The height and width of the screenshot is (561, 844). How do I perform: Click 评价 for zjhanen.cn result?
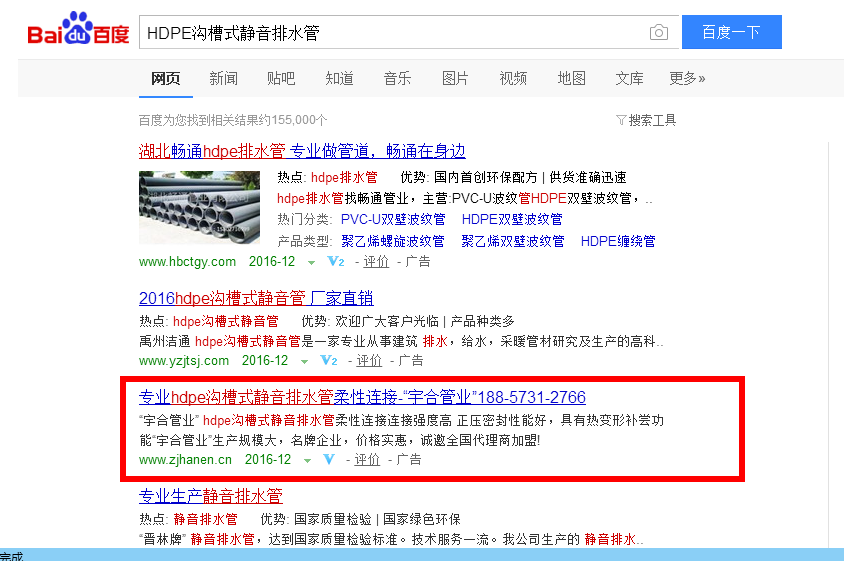(x=367, y=460)
